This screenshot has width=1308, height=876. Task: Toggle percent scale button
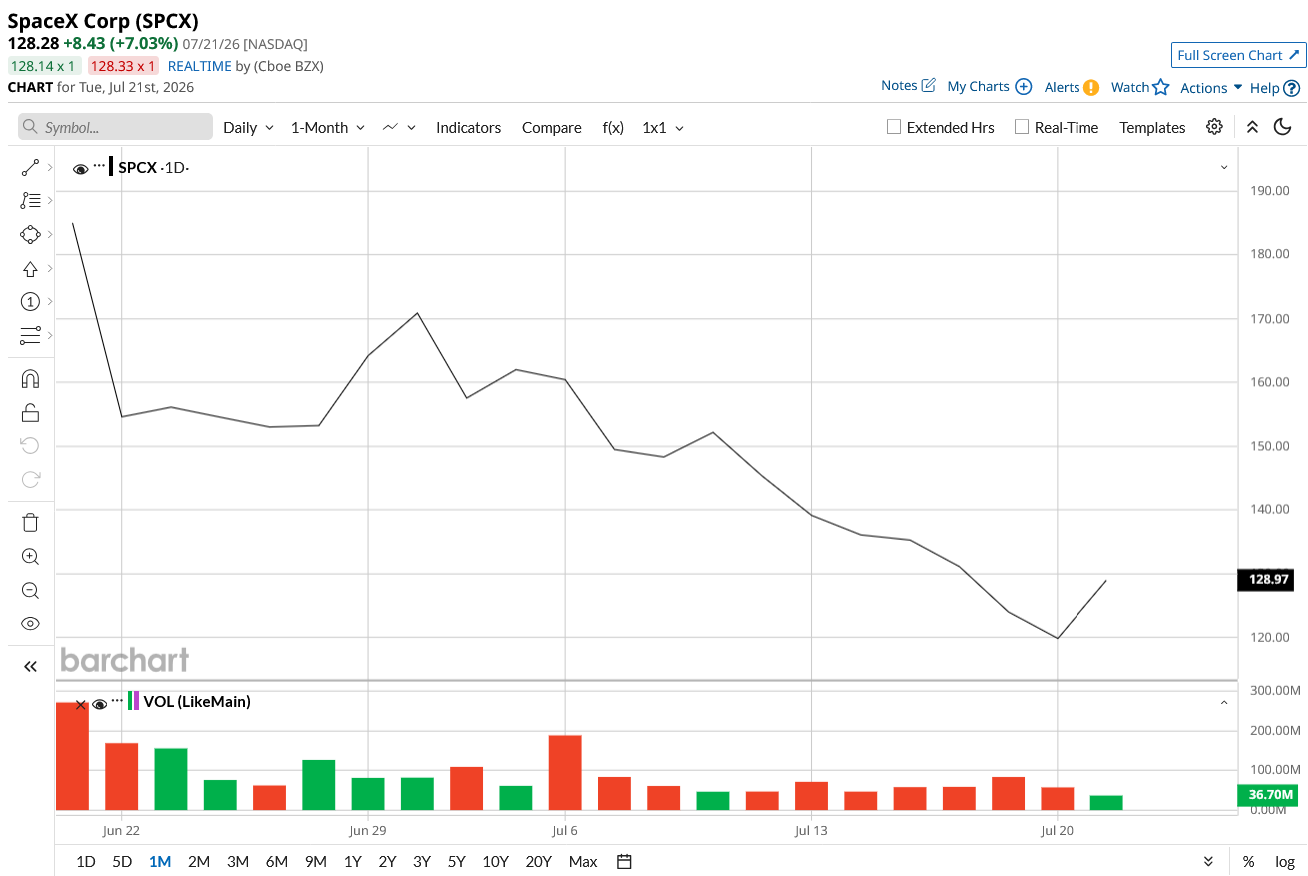tap(1248, 861)
